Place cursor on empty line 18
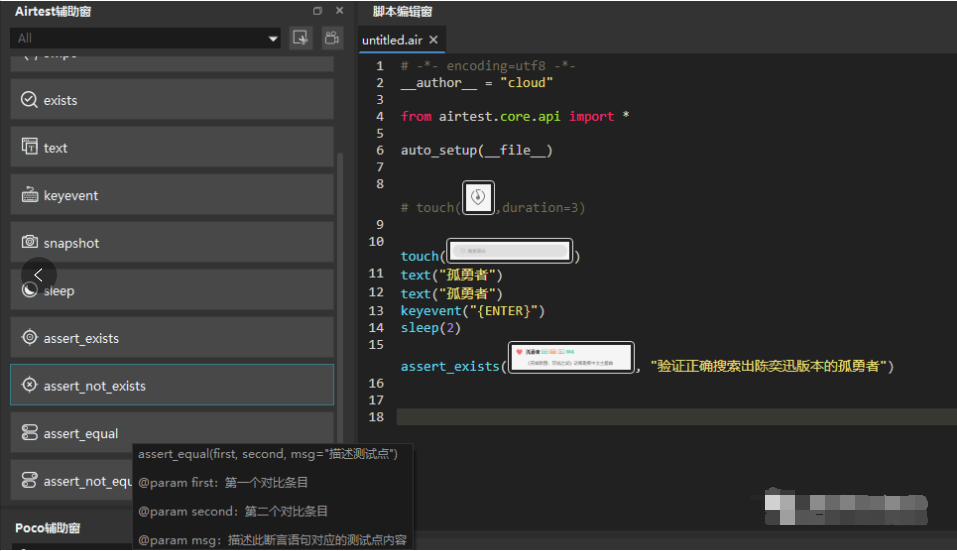 click(676, 417)
